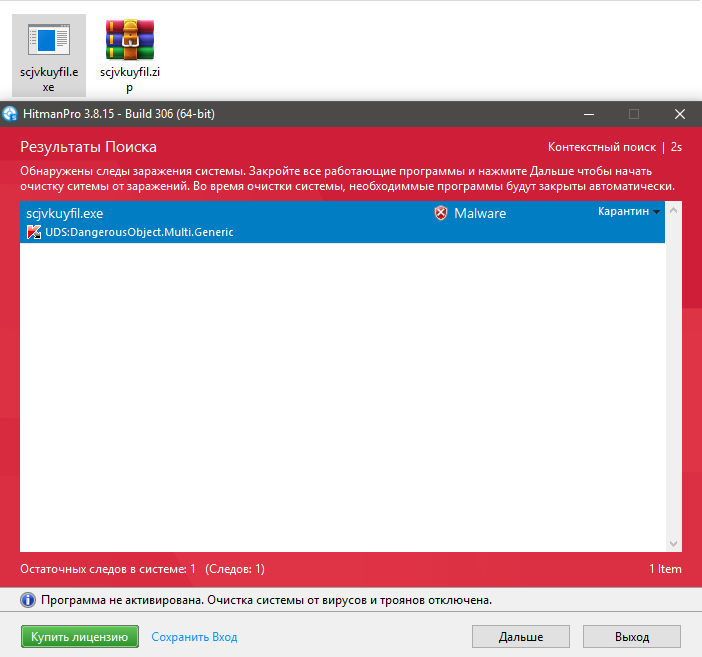Click the red Malware shield icon
Viewport: 702px width, 657px height.
coord(441,213)
